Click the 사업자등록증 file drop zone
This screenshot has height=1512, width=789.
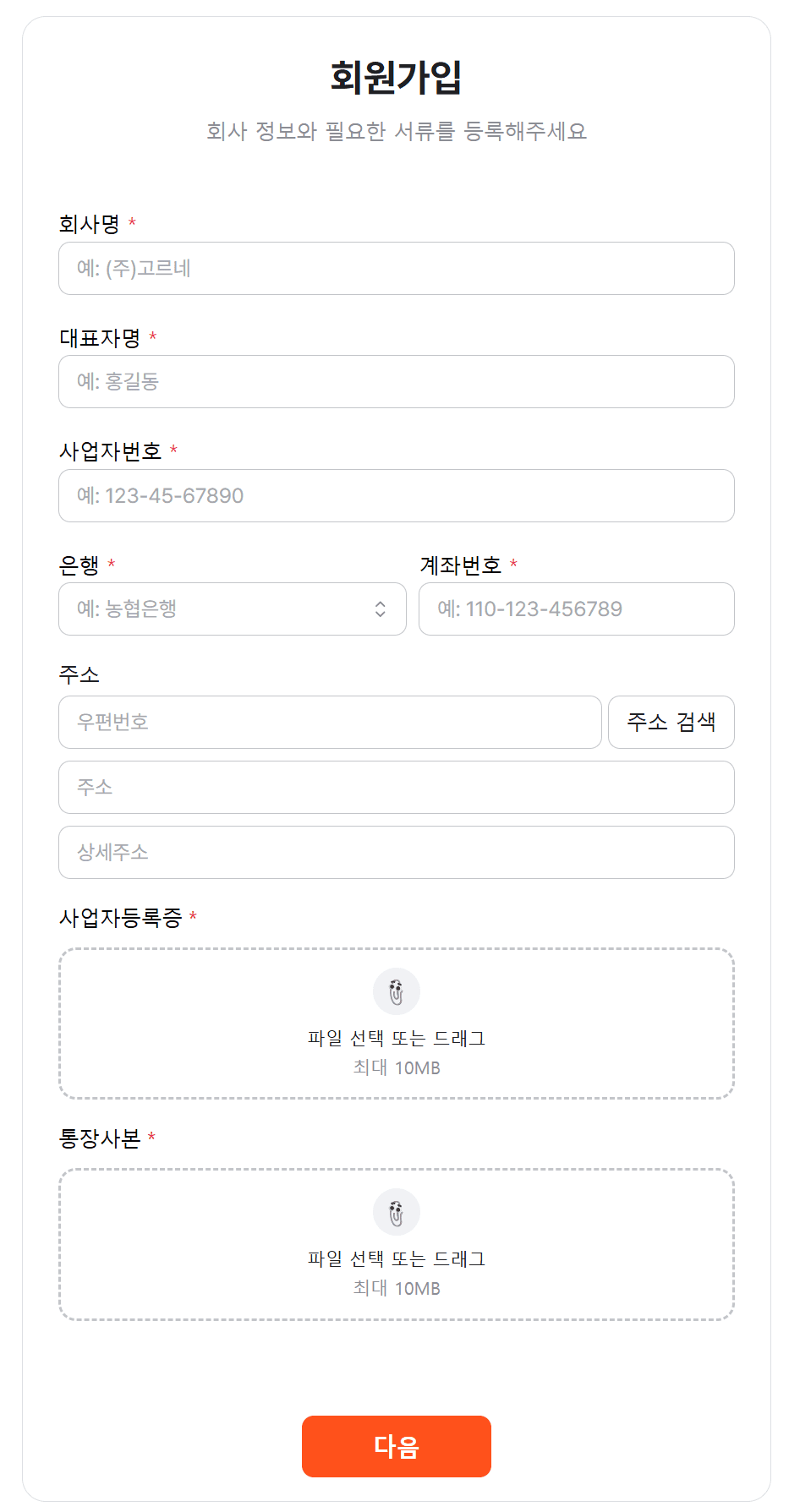tap(396, 1023)
